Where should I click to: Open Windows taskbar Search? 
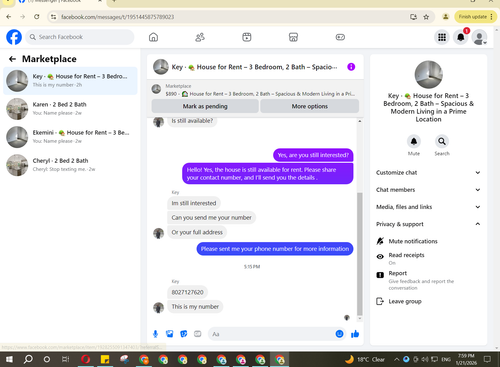pyautogui.click(x=28, y=359)
